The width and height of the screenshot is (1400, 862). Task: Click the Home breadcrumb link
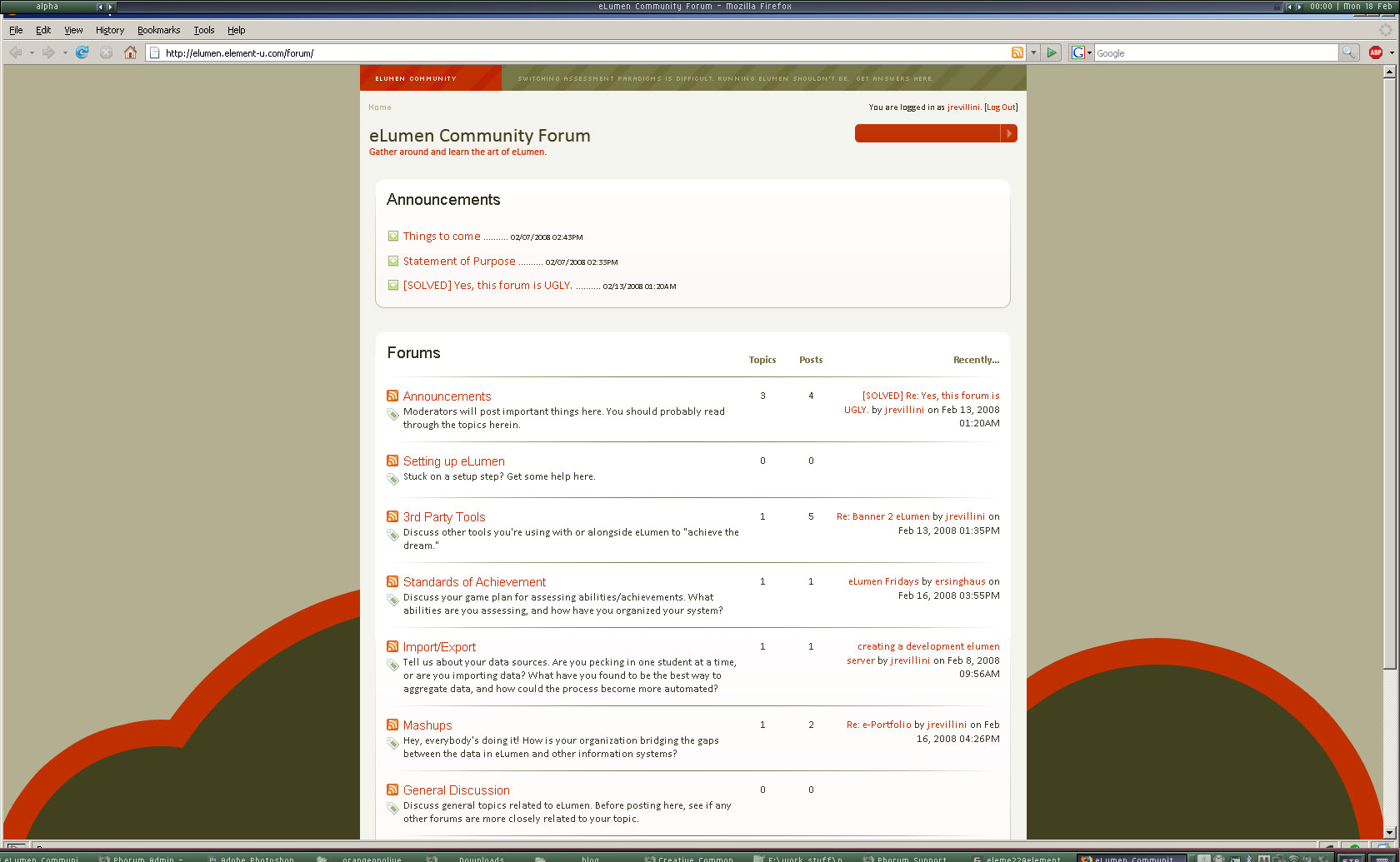click(x=380, y=107)
